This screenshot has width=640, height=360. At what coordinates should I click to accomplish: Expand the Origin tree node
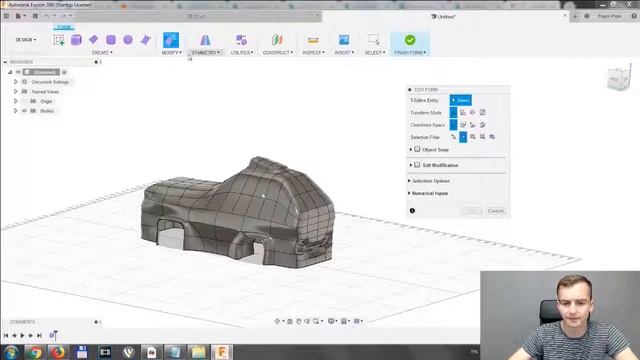[16, 101]
